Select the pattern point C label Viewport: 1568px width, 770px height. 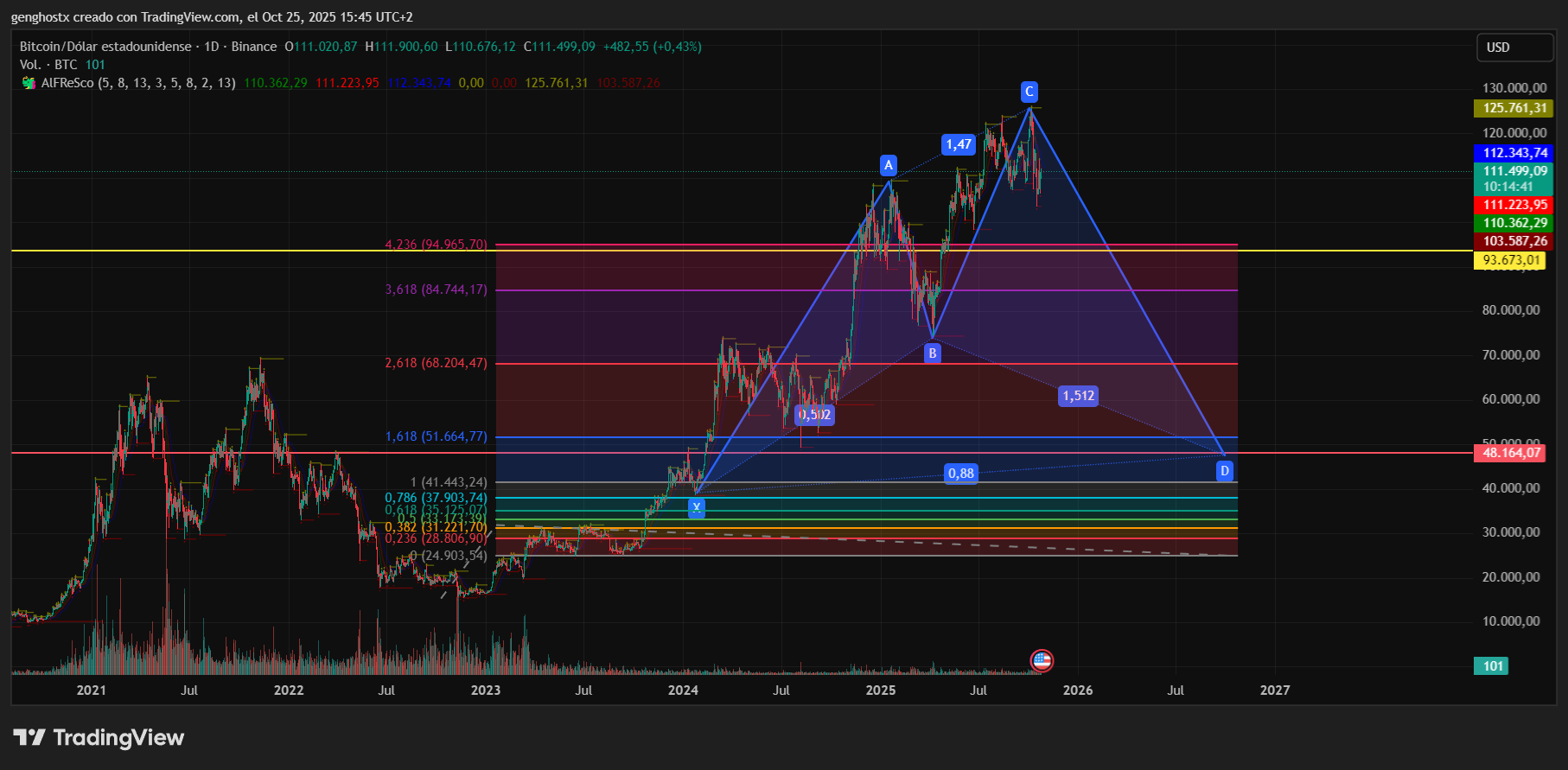click(x=1029, y=92)
